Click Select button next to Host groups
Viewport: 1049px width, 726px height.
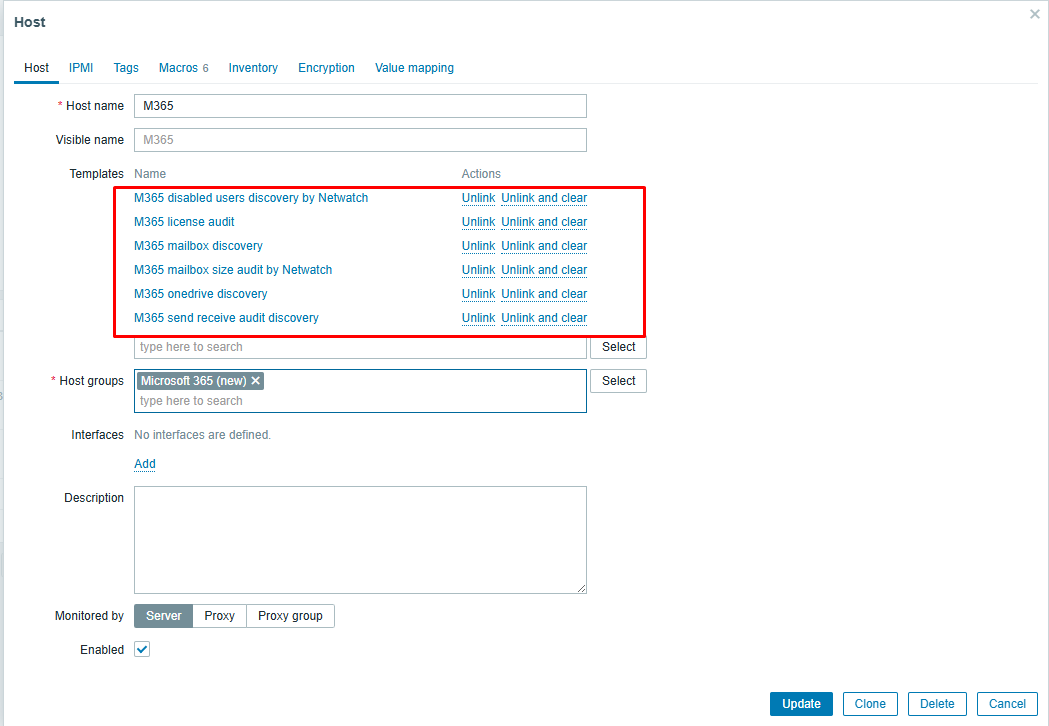tap(618, 381)
